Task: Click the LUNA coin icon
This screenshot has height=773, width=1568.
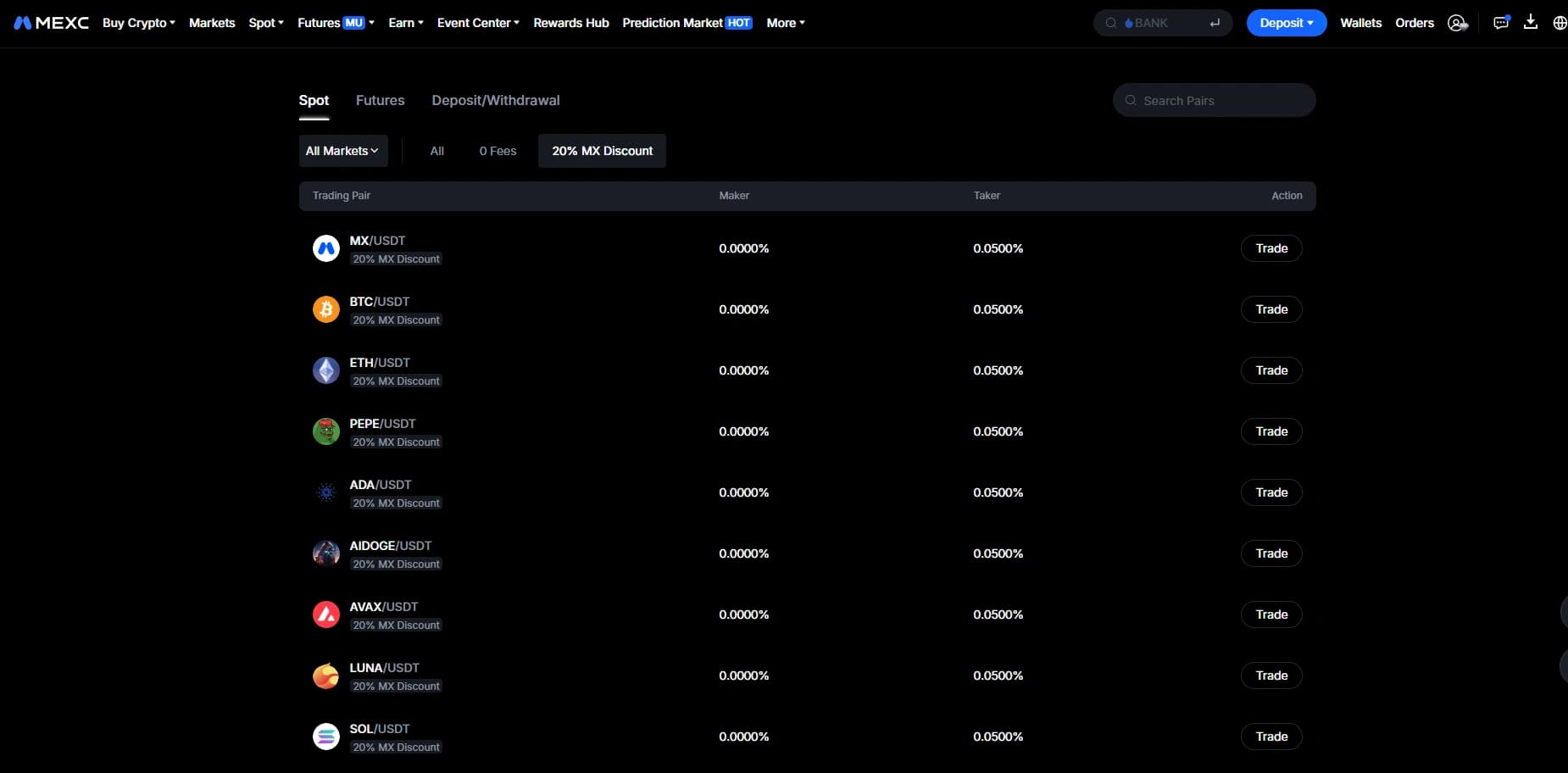Action: [326, 676]
